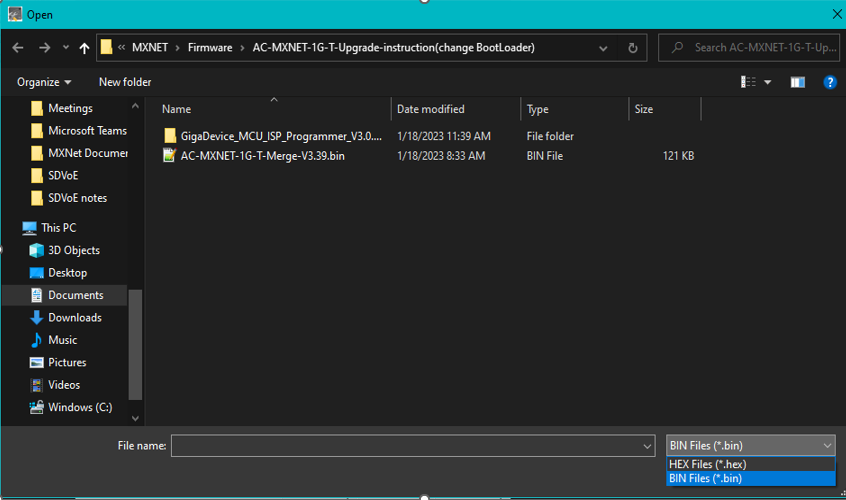Open the Meetings folder in sidebar
The height and width of the screenshot is (500, 846).
coord(70,108)
